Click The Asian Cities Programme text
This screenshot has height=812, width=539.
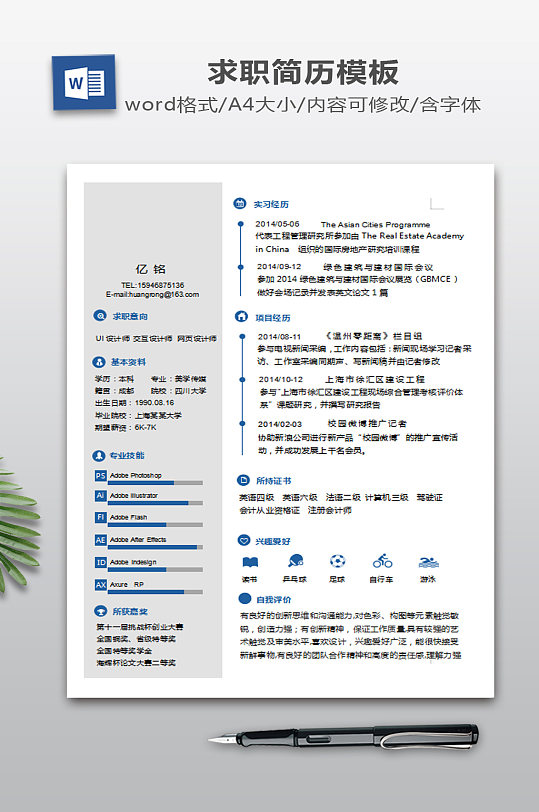tap(375, 224)
